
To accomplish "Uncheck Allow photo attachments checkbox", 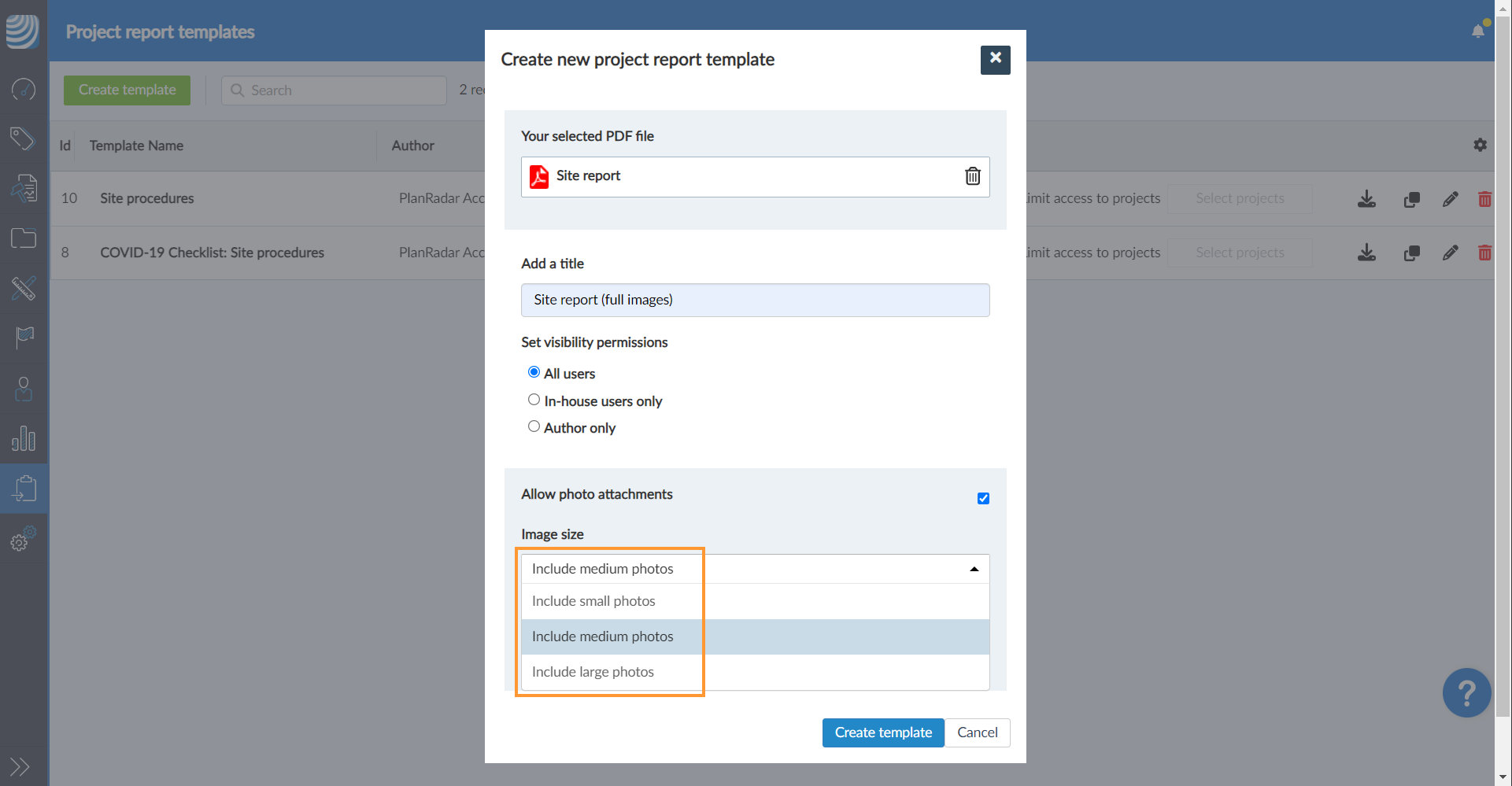I will coord(983,498).
